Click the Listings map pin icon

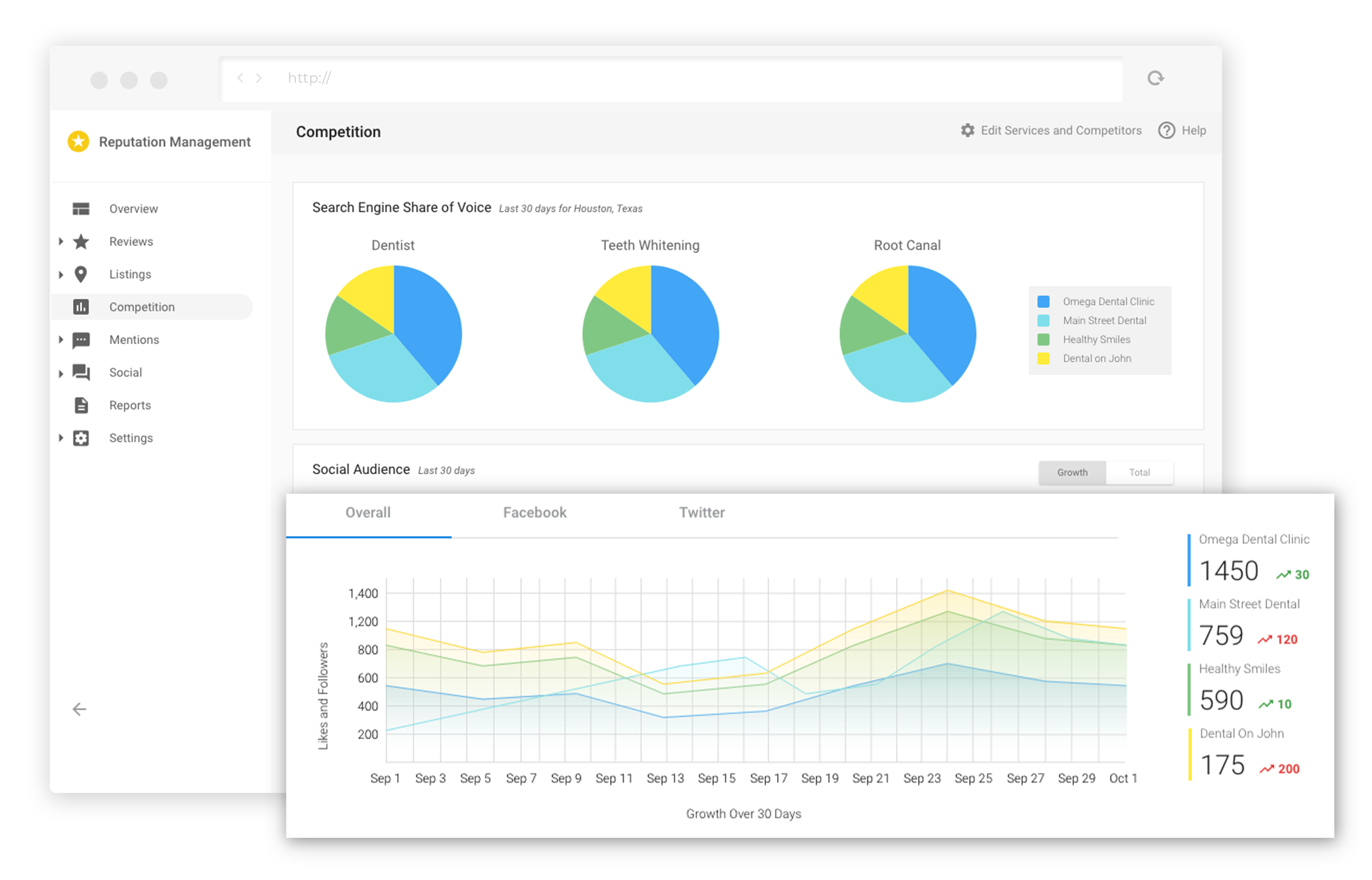tap(81, 275)
